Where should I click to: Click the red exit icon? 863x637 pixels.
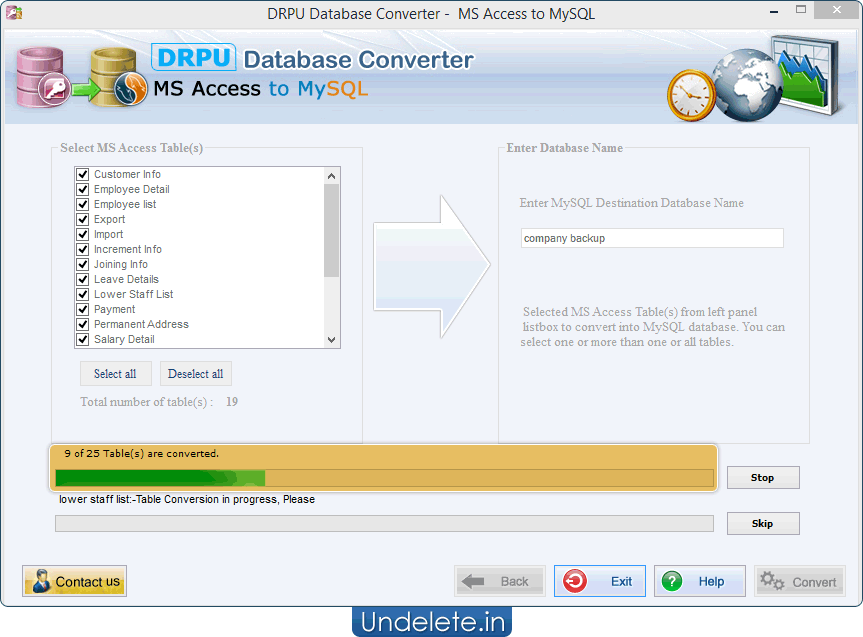tap(575, 581)
